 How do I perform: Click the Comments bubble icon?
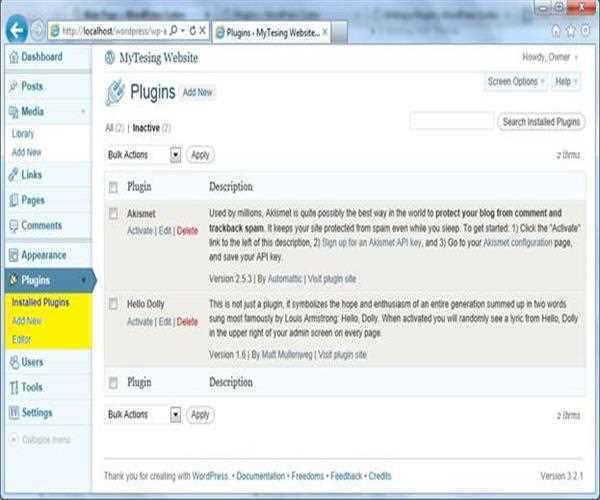coord(12,226)
